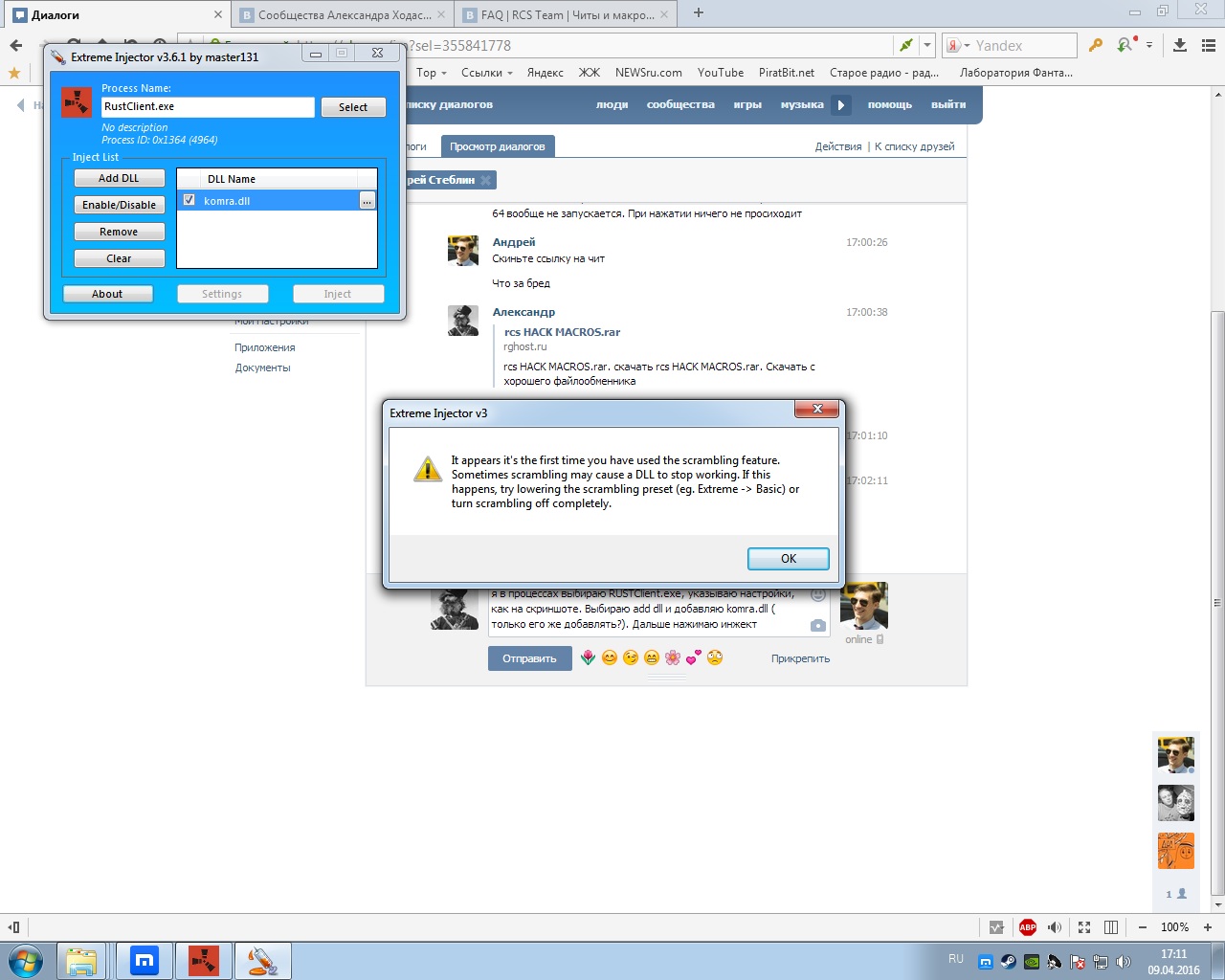Remove the selected DLL from the list
Image resolution: width=1225 pixels, height=980 pixels.
pyautogui.click(x=119, y=232)
